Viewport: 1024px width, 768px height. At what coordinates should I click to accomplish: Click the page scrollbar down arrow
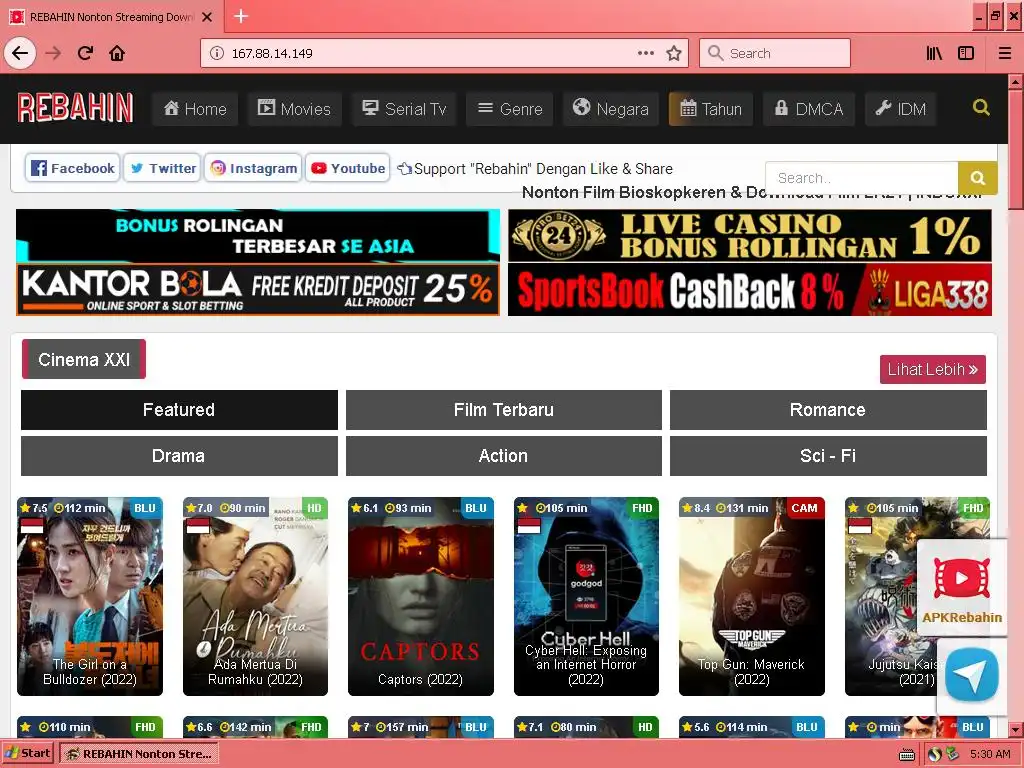[1016, 729]
